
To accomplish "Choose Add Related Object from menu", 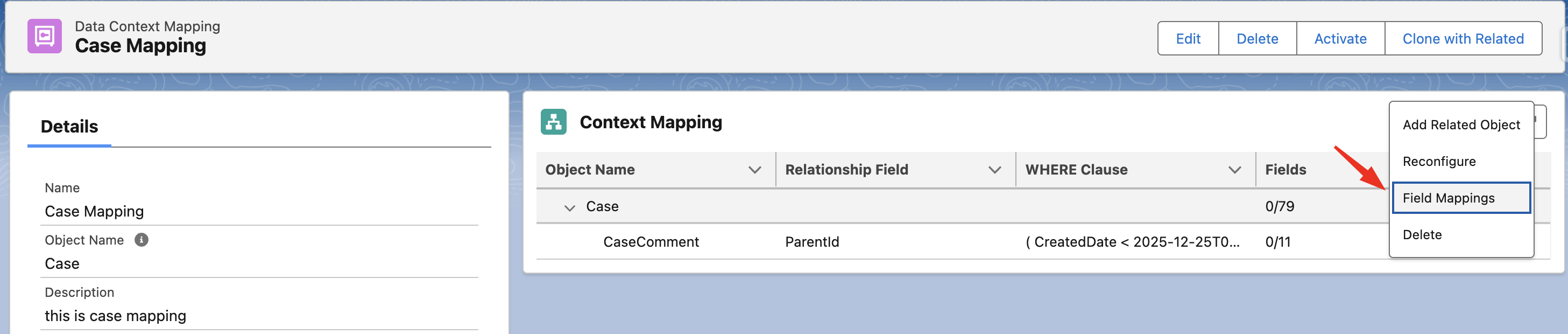I will (1461, 125).
